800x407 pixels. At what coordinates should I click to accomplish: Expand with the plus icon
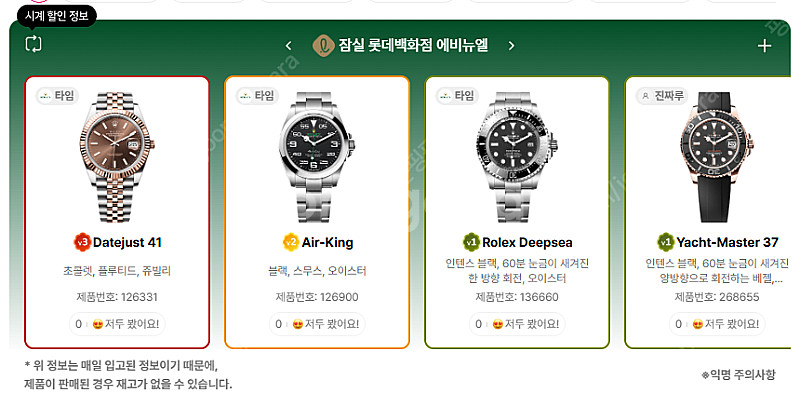(764, 46)
